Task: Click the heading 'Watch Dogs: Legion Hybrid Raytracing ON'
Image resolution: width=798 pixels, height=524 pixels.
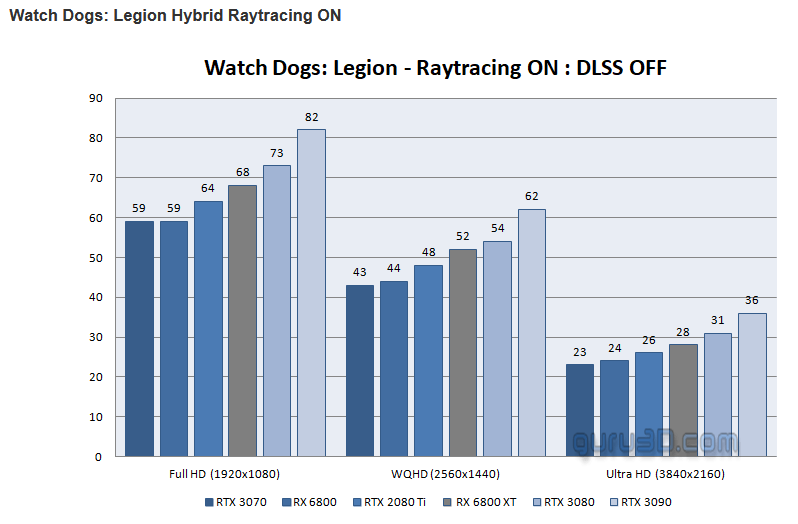Action: (175, 15)
